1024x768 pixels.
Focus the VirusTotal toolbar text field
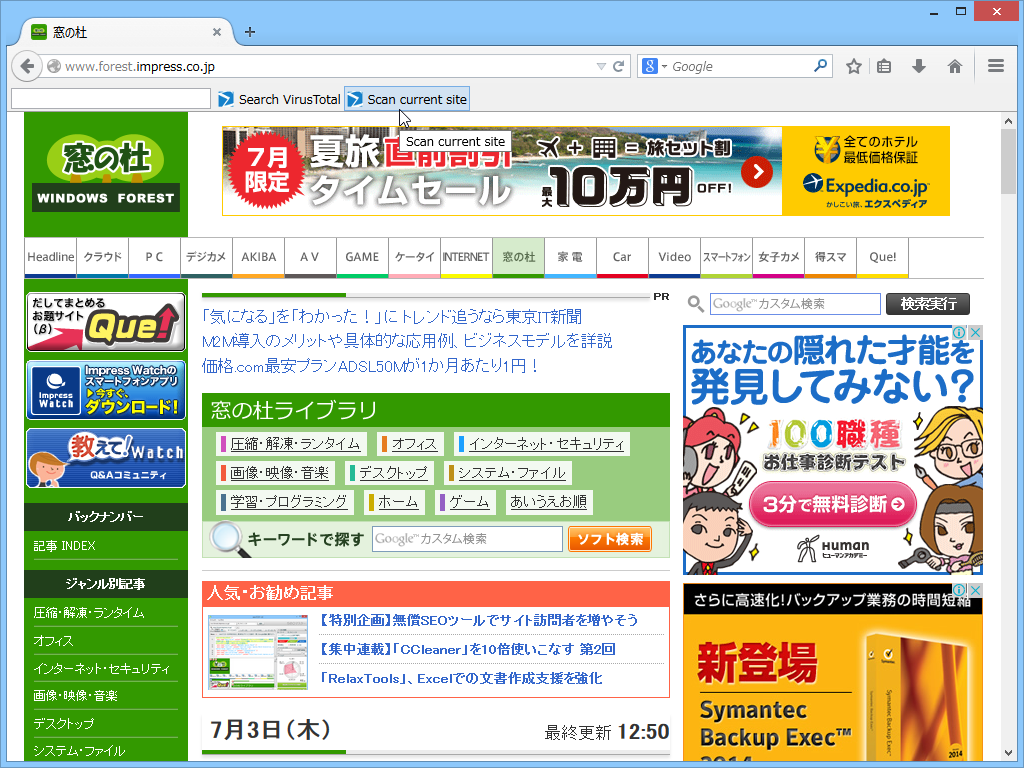(x=111, y=99)
